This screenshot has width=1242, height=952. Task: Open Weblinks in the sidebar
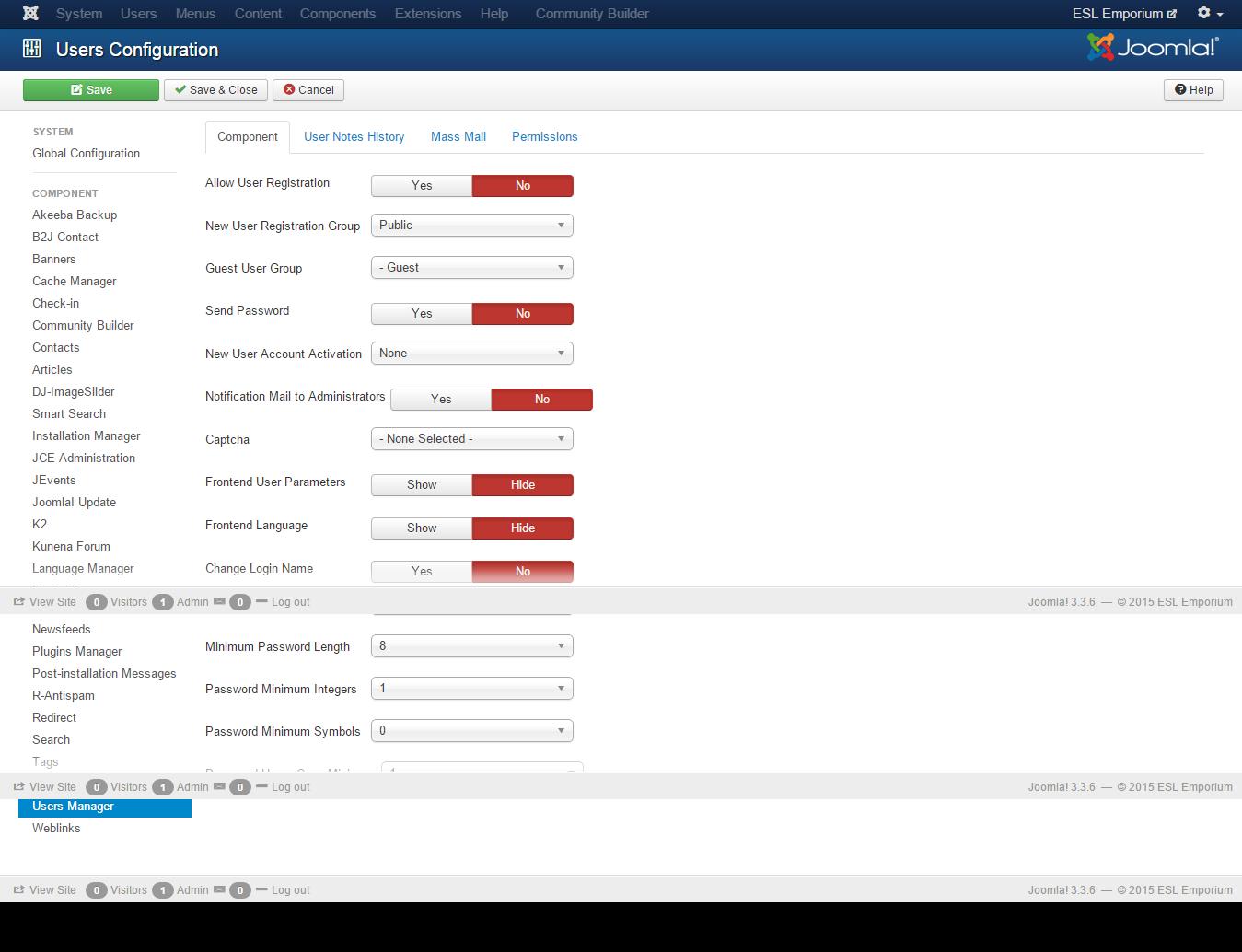(x=56, y=829)
